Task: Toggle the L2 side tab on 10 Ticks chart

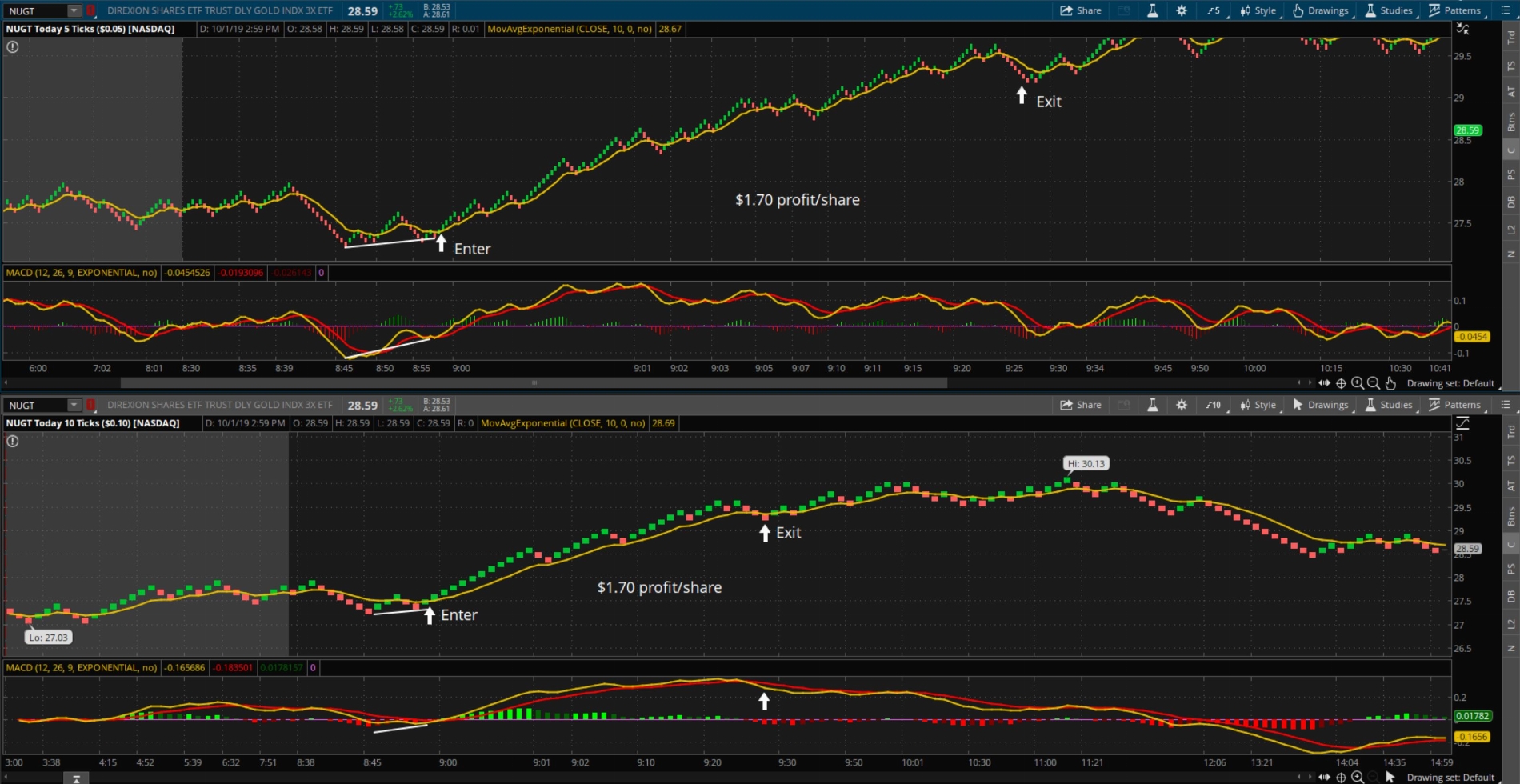Action: click(x=1511, y=623)
